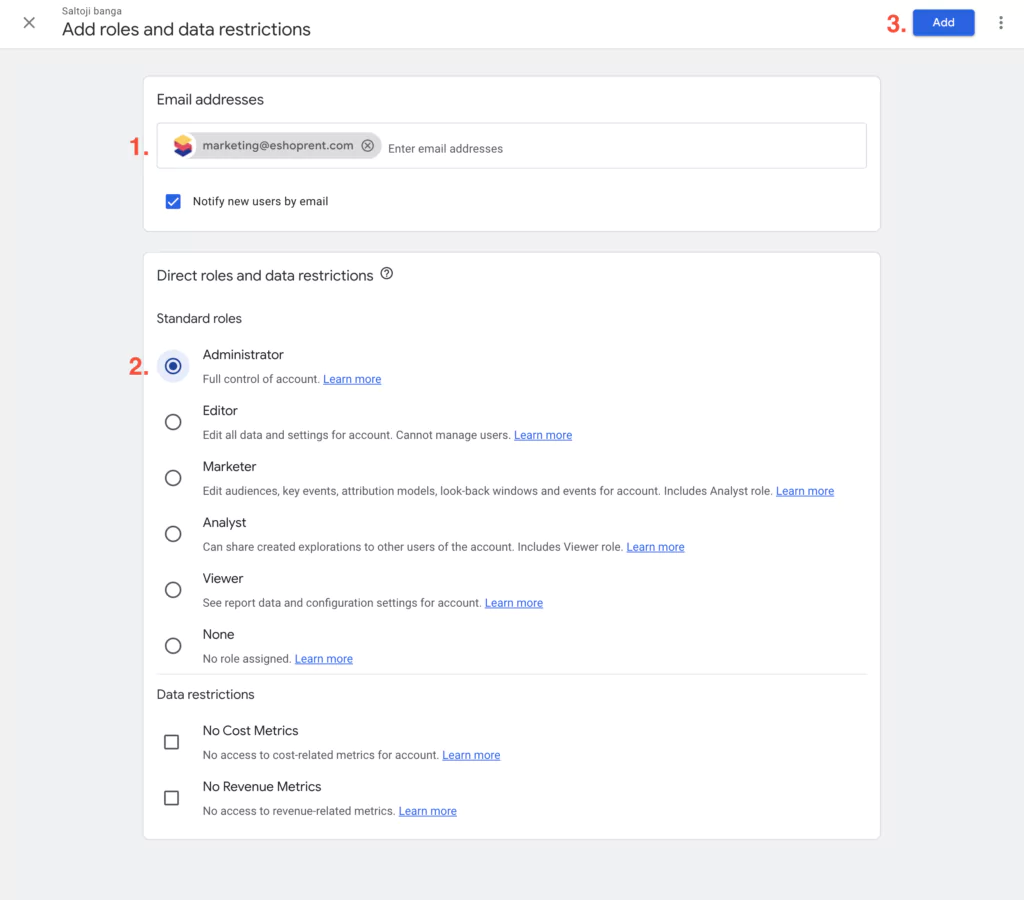Select None as the role

pyautogui.click(x=173, y=646)
